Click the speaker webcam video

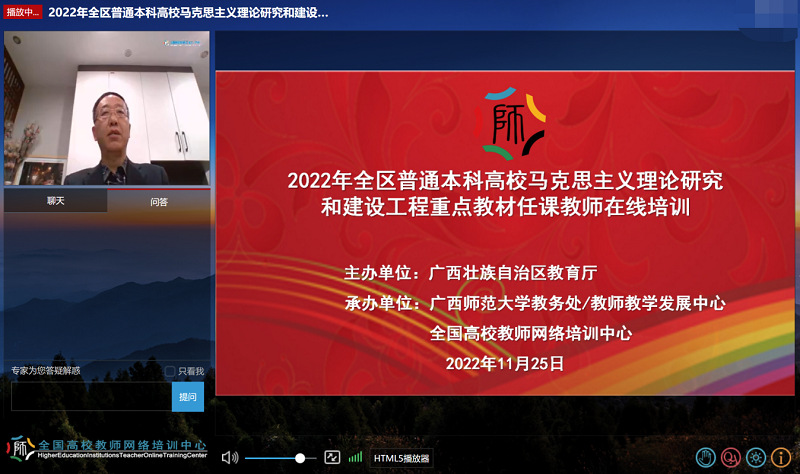(x=106, y=109)
